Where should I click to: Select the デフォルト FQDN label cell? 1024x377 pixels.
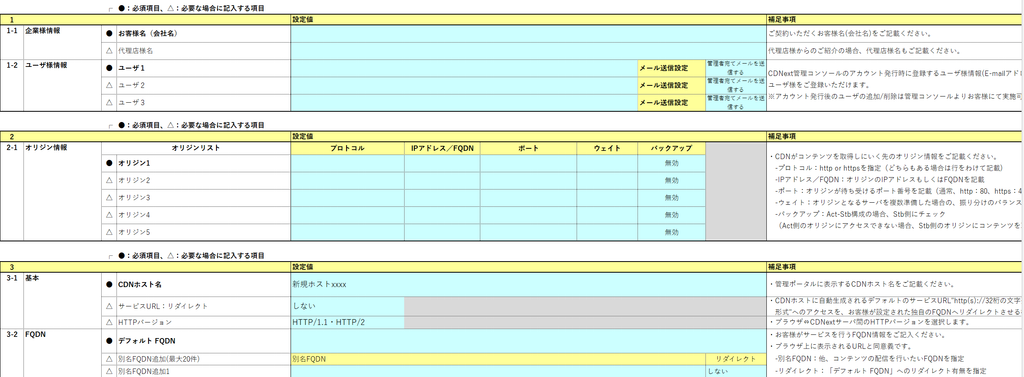pos(204,340)
